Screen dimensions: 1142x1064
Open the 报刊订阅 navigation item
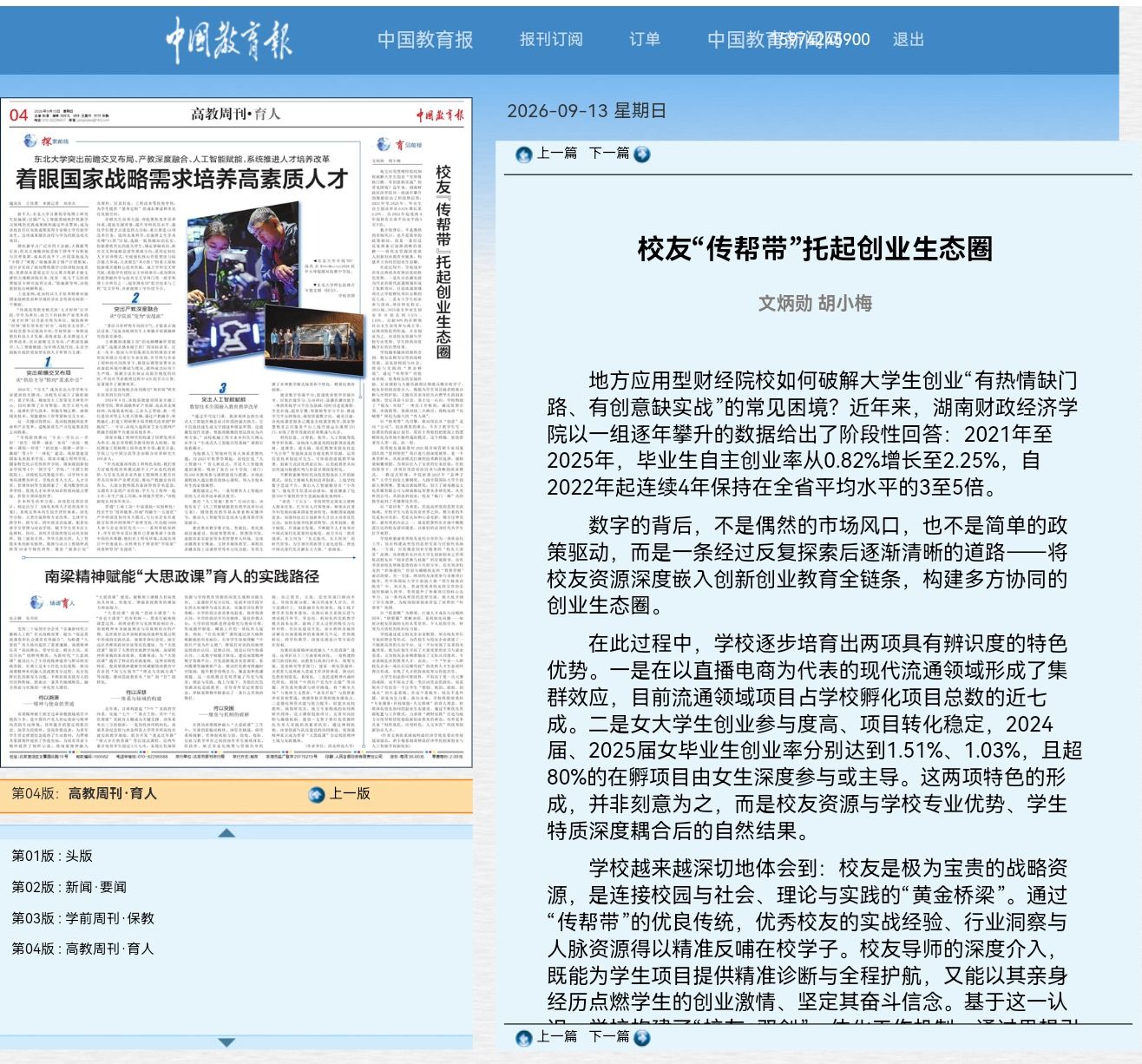(551, 40)
